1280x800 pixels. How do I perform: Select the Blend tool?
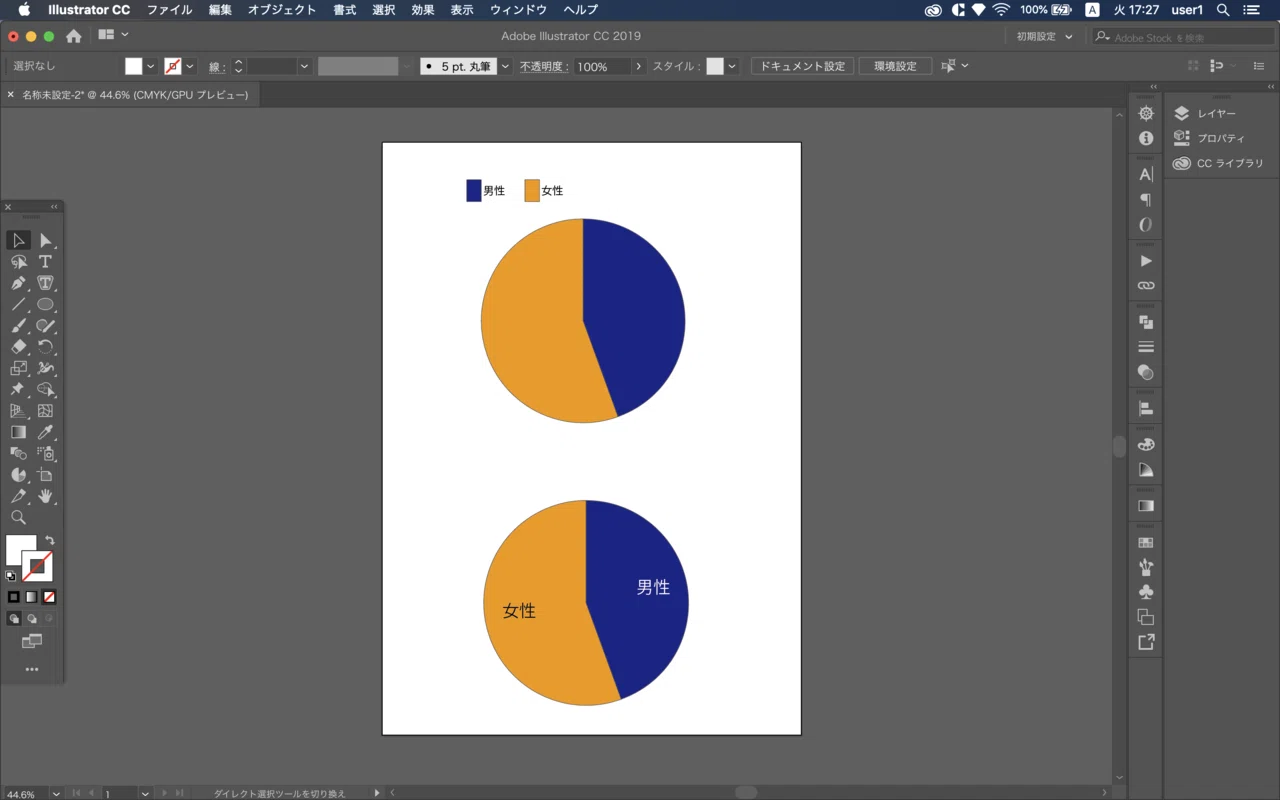(x=18, y=453)
